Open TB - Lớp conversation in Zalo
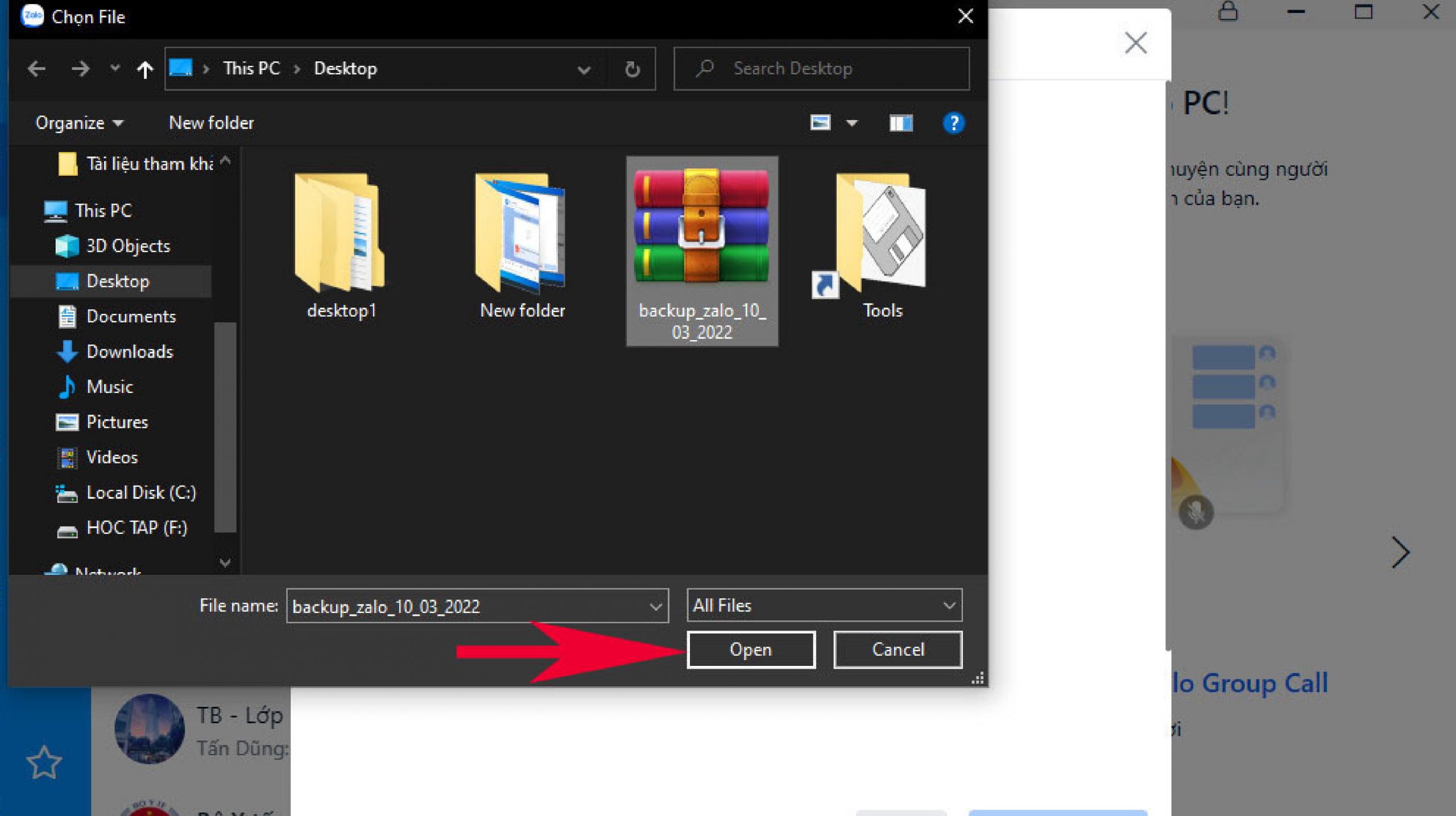This screenshot has width=1456, height=816. pos(202,730)
